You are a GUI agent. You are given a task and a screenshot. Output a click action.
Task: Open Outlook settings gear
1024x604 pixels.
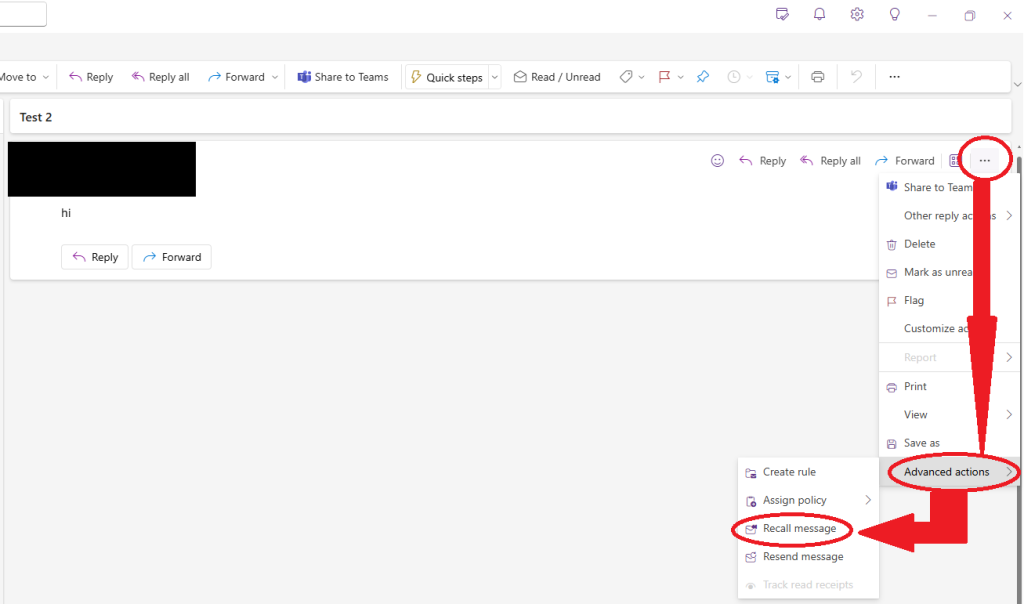pyautogui.click(x=857, y=15)
